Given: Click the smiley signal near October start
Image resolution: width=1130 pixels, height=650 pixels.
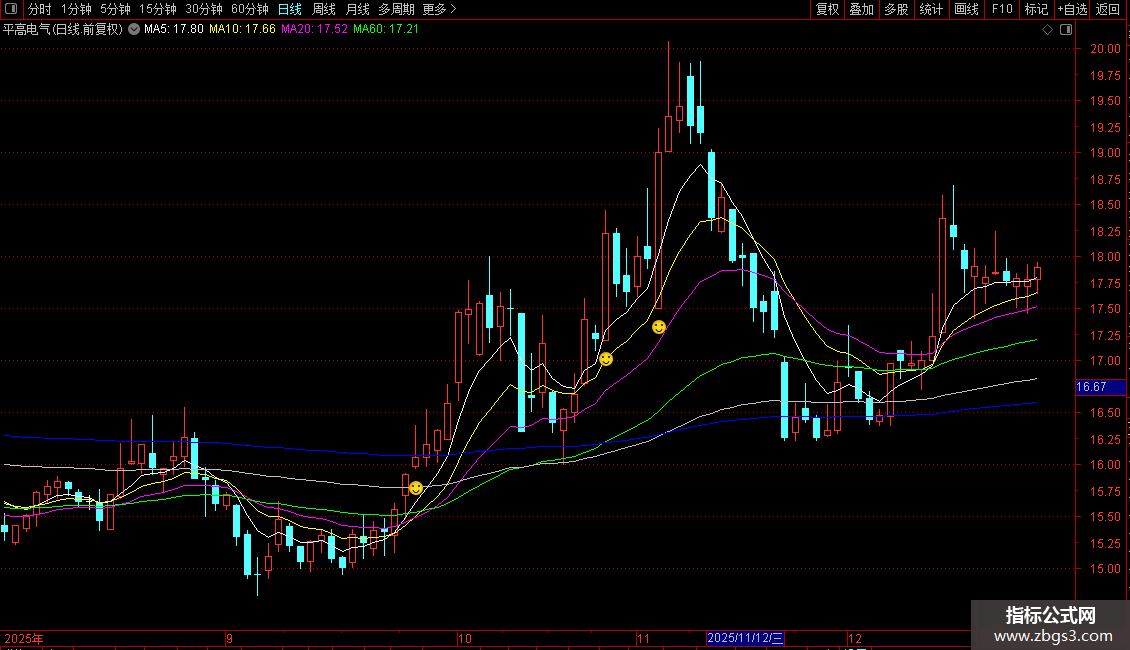Looking at the screenshot, I should 416,488.
